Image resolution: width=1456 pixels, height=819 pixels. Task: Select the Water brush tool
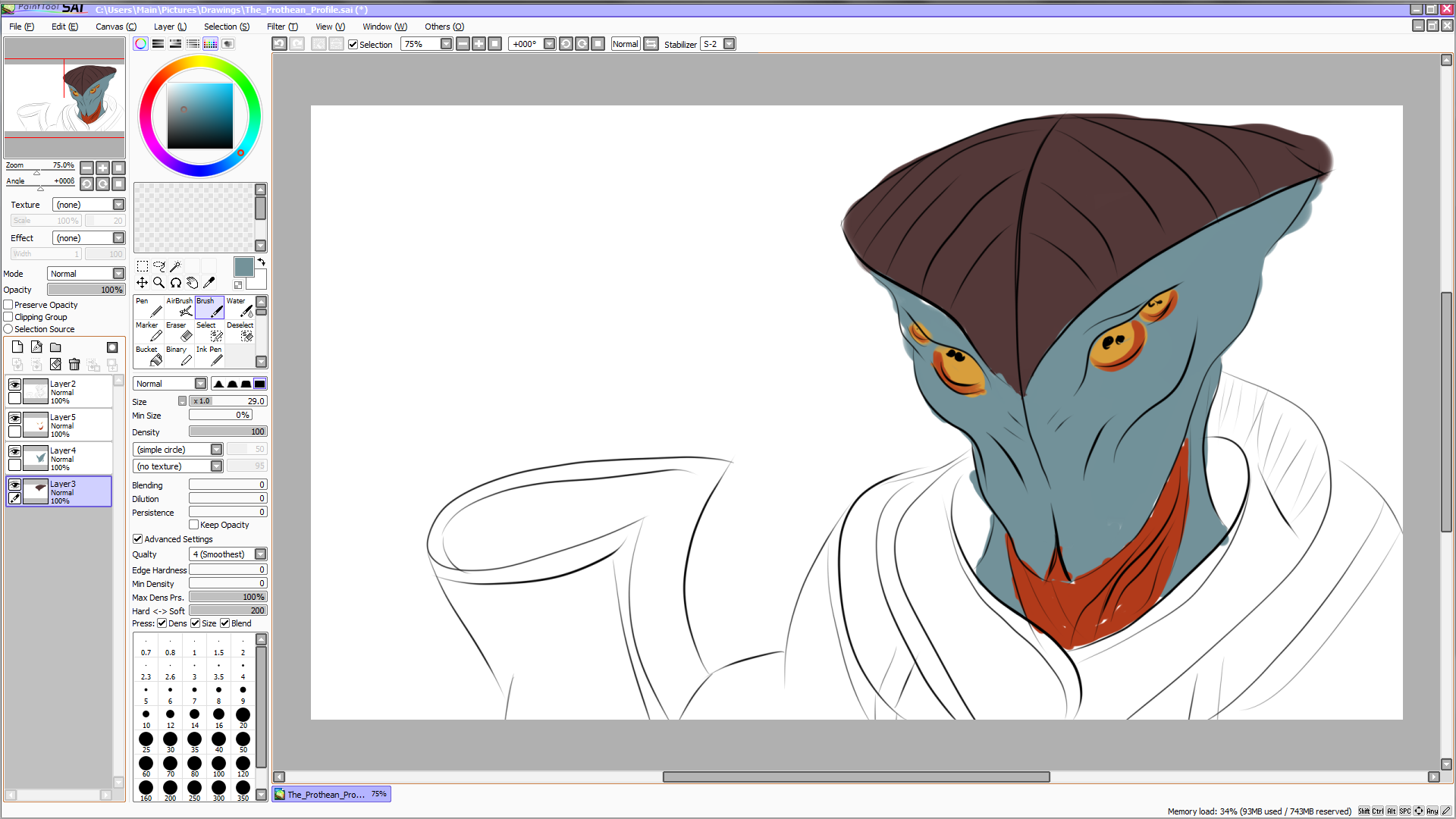pos(240,307)
